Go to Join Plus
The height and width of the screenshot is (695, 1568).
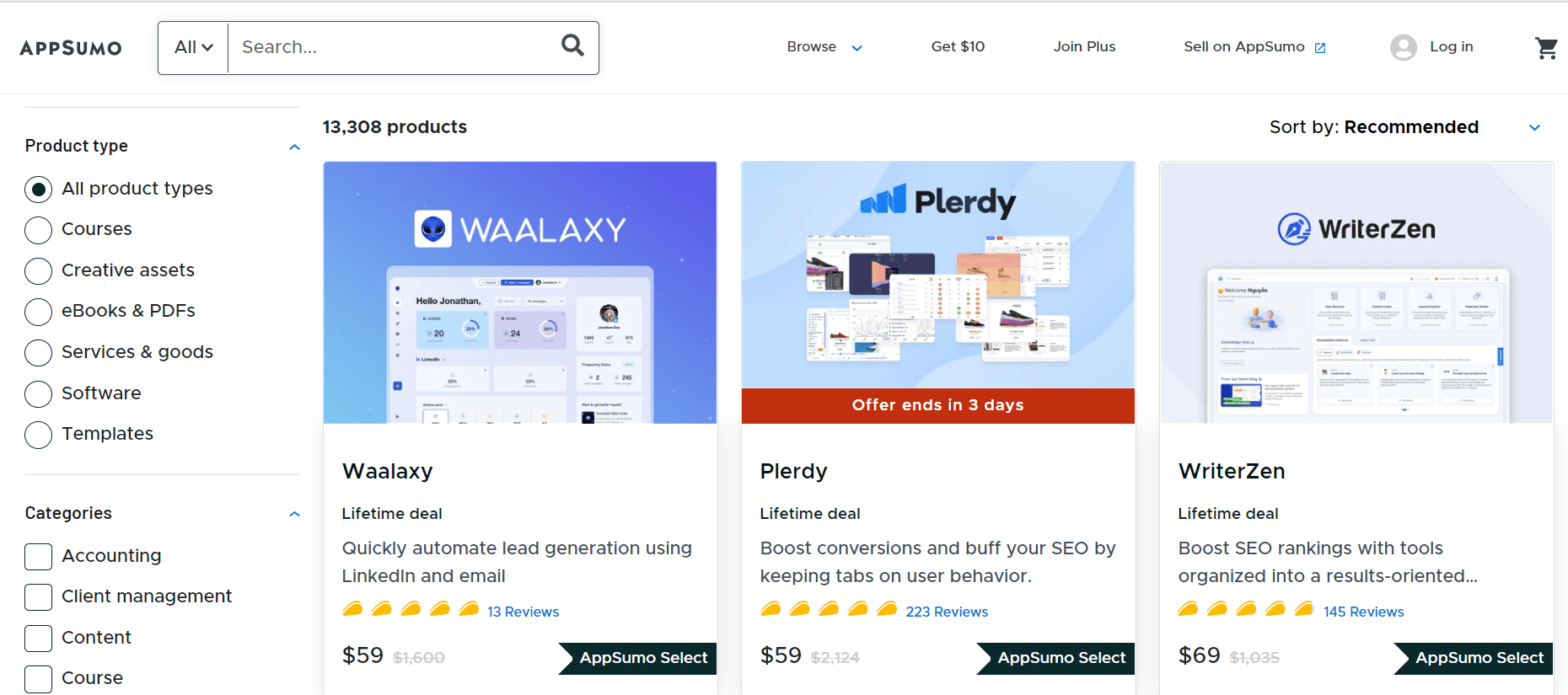click(x=1084, y=47)
